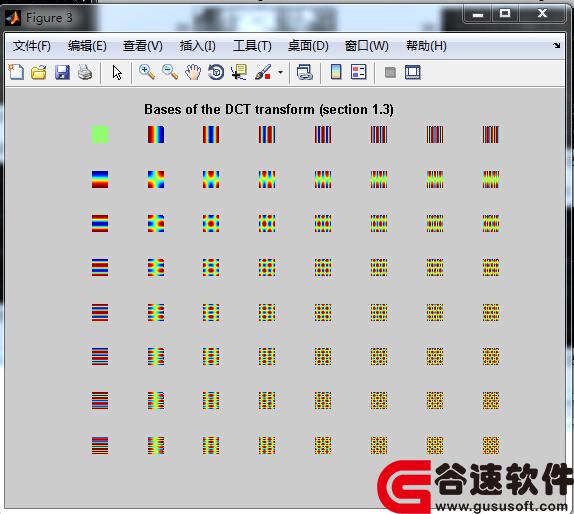Image resolution: width=574 pixels, height=514 pixels.
Task: Open the 文件(F) menu
Action: coord(32,46)
